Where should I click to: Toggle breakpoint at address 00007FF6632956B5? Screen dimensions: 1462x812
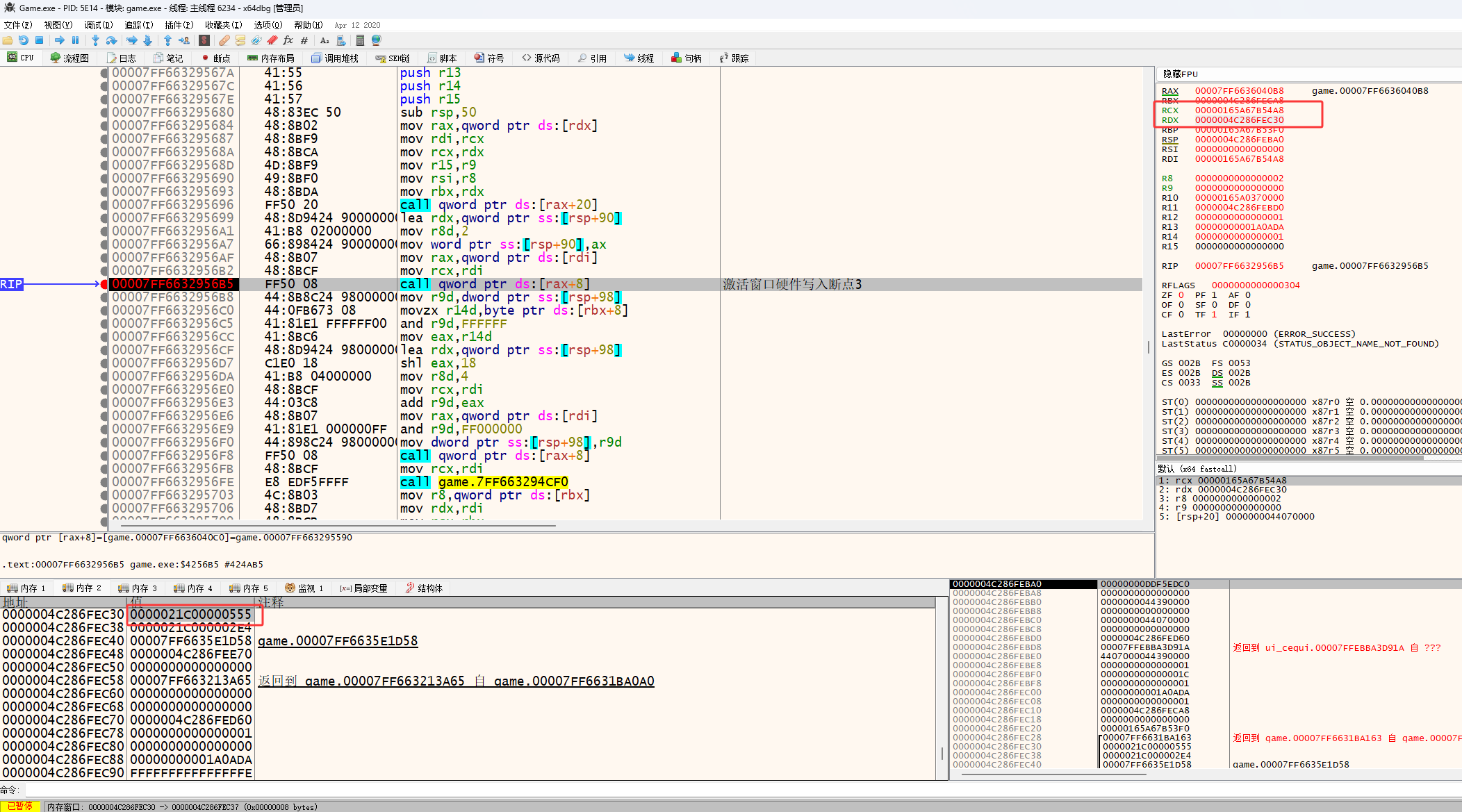click(104, 284)
